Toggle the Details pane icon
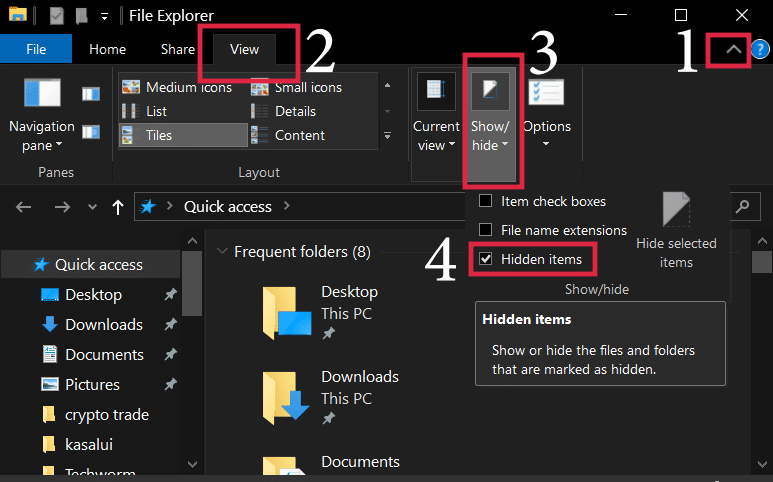Screen dimensions: 773x482 [x=91, y=132]
